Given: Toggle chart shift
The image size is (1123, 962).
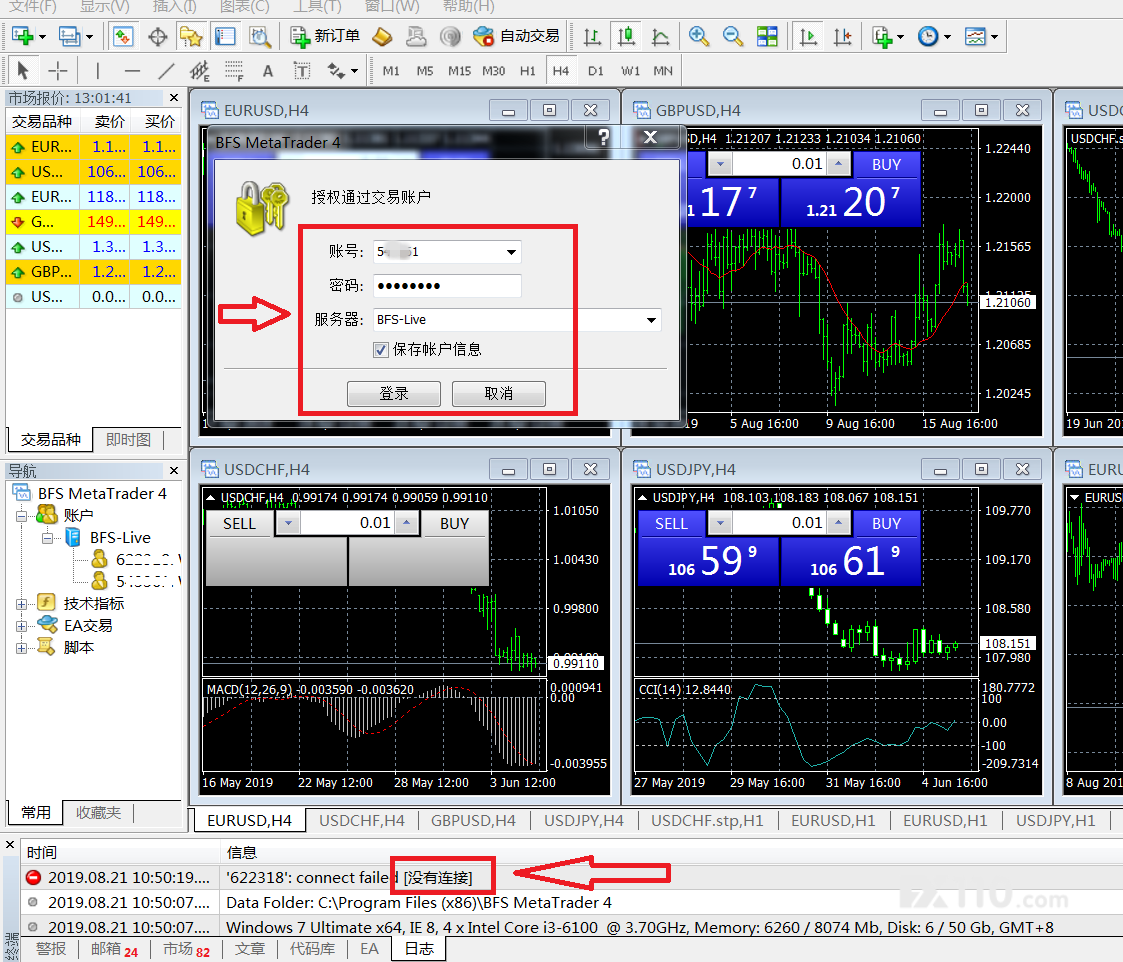Looking at the screenshot, I should tap(843, 36).
